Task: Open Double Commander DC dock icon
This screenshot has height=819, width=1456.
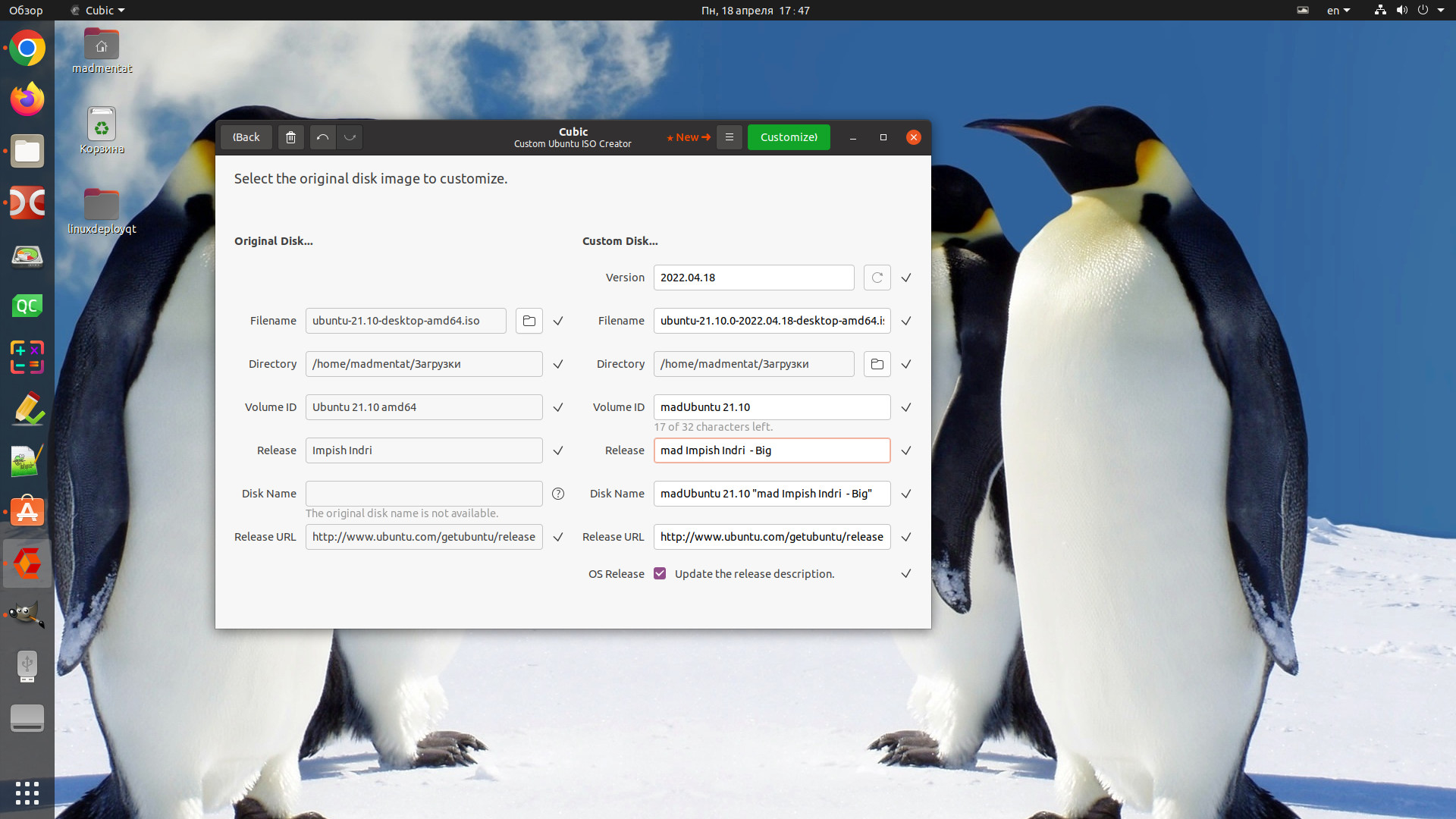Action: [x=27, y=202]
